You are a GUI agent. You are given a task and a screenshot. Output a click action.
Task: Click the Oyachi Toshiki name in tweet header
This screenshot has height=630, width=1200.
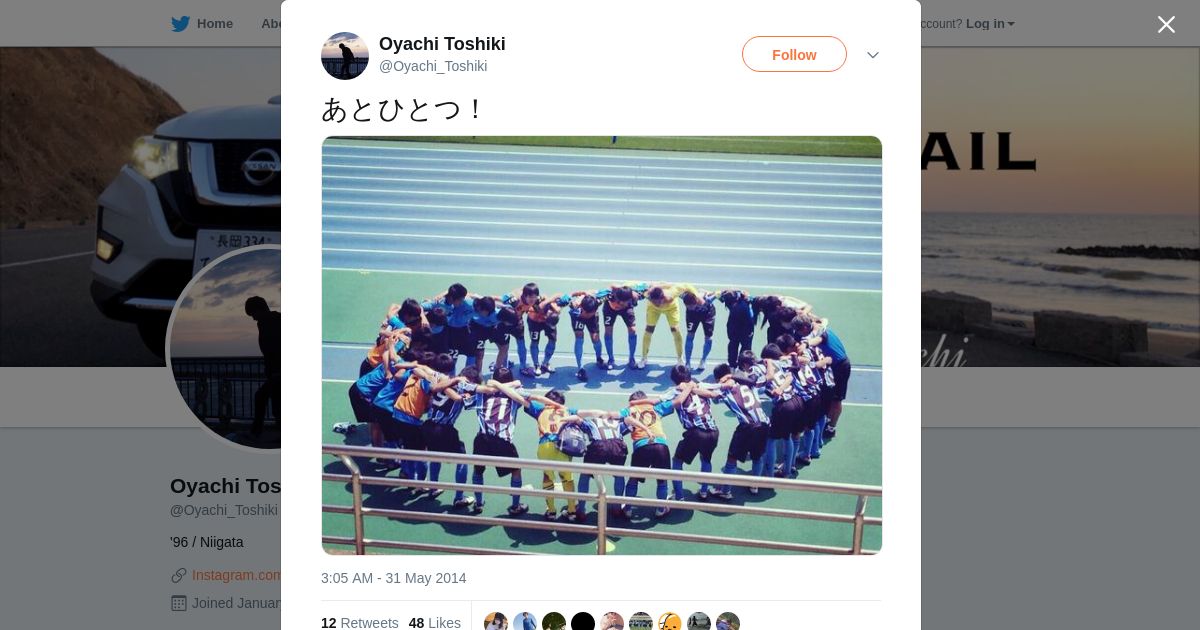442,44
